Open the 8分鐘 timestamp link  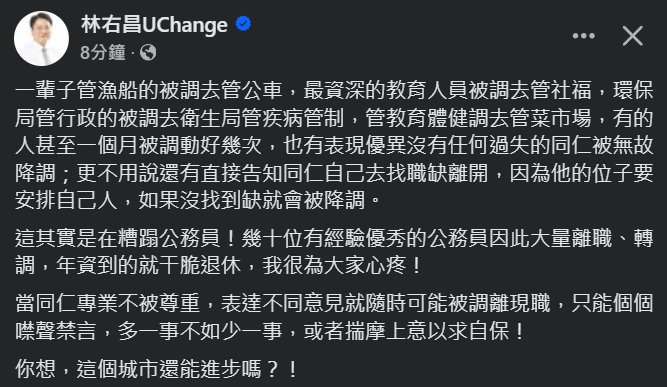[103, 53]
